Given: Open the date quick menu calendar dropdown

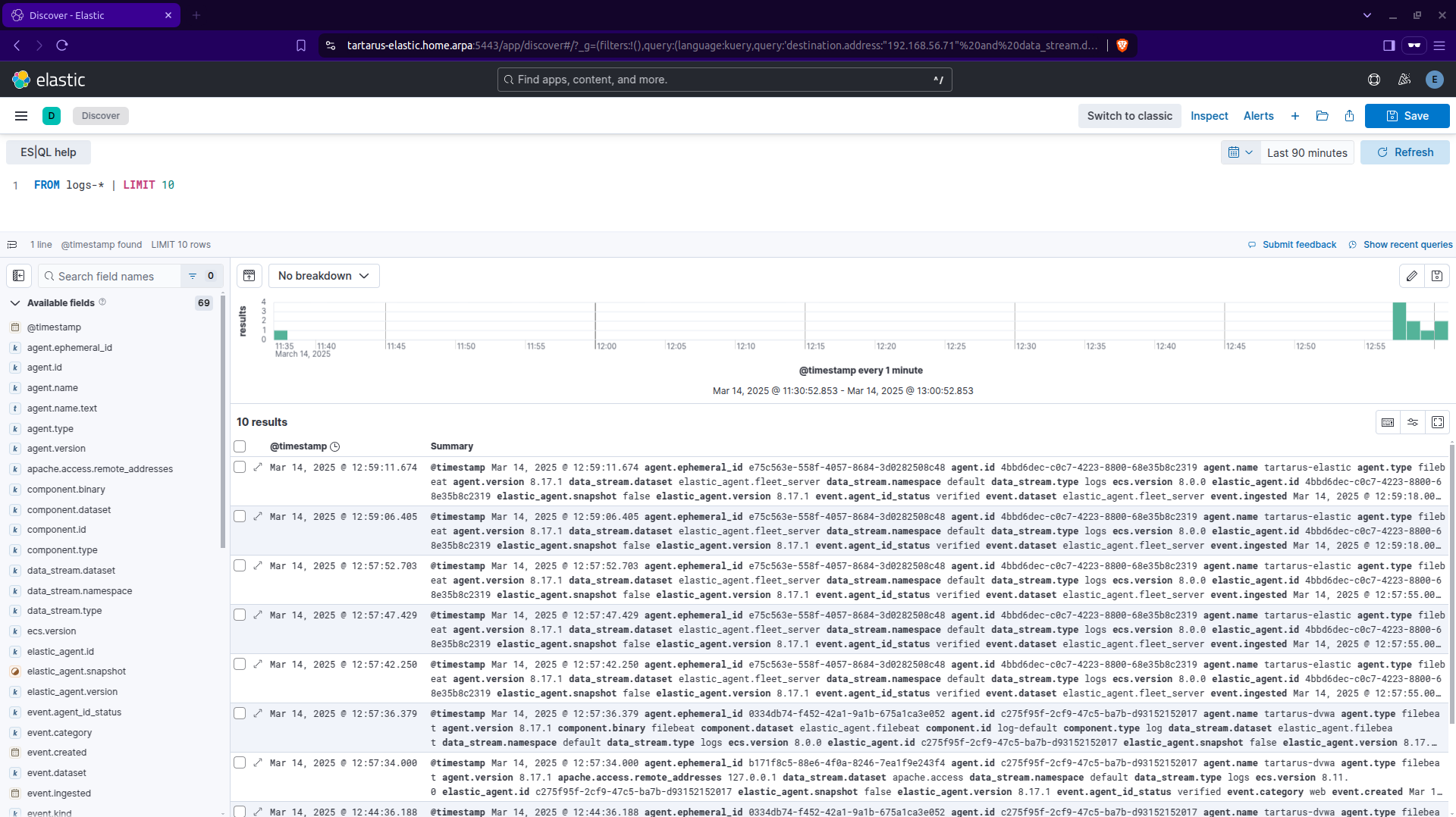Looking at the screenshot, I should (1240, 152).
